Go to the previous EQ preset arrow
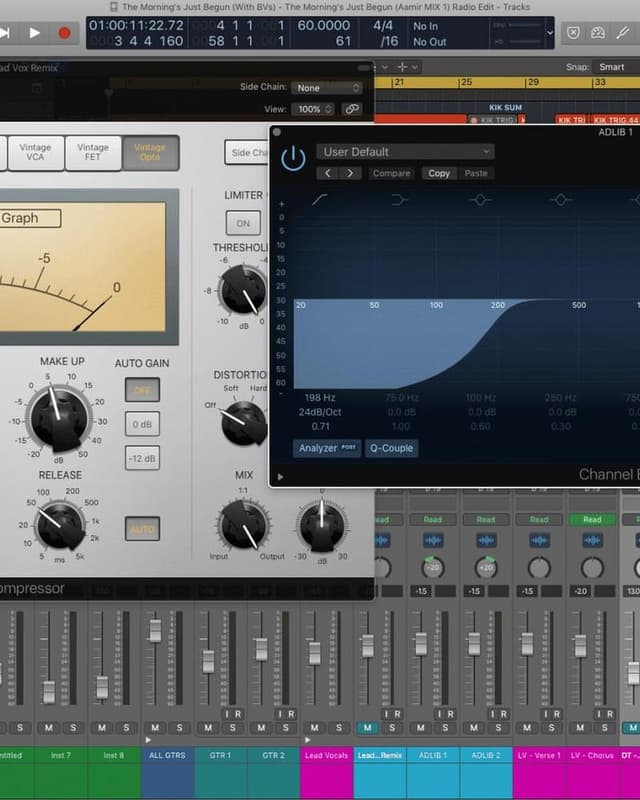 328,173
